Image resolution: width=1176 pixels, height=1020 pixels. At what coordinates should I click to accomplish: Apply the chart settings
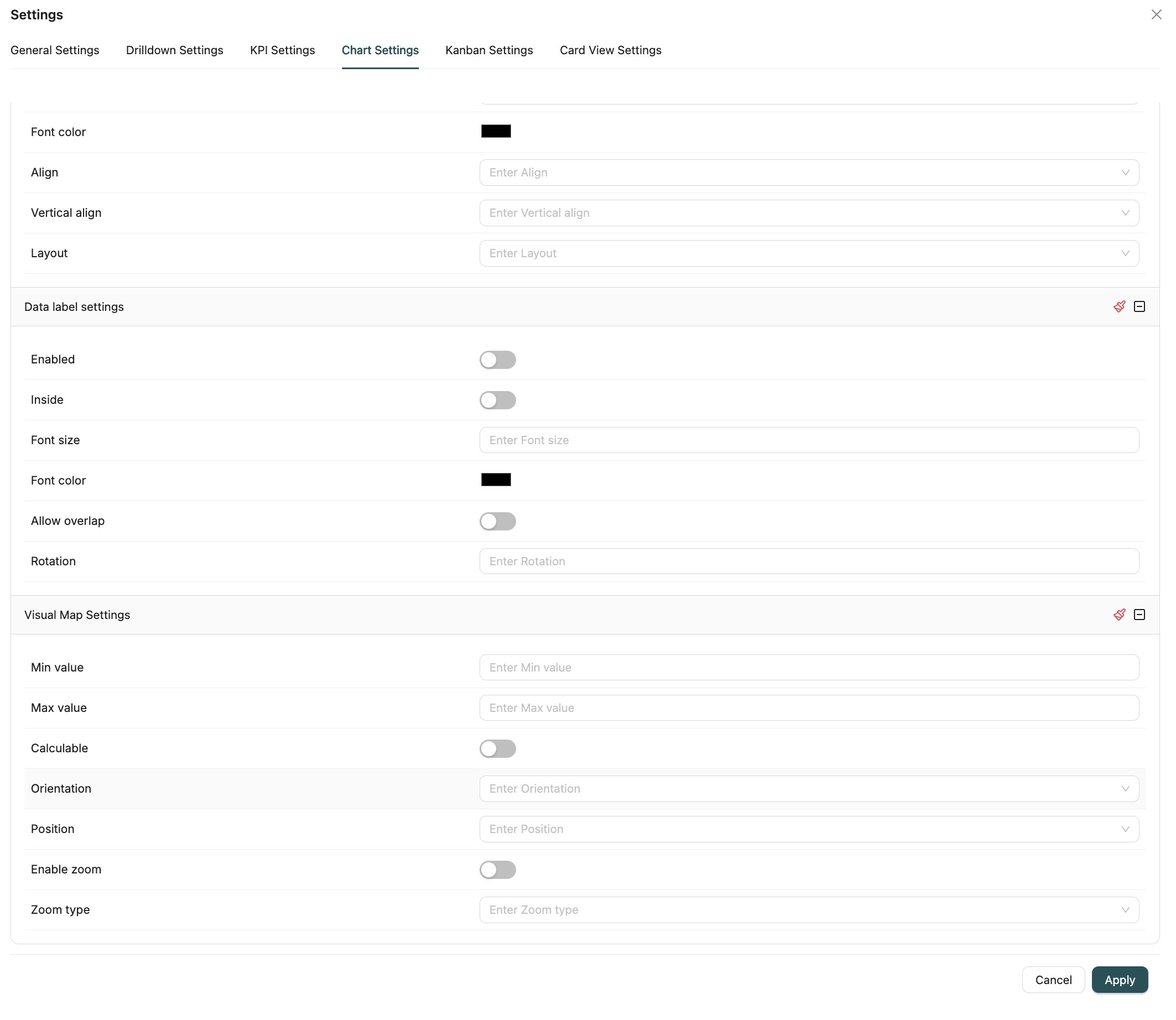pos(1119,980)
